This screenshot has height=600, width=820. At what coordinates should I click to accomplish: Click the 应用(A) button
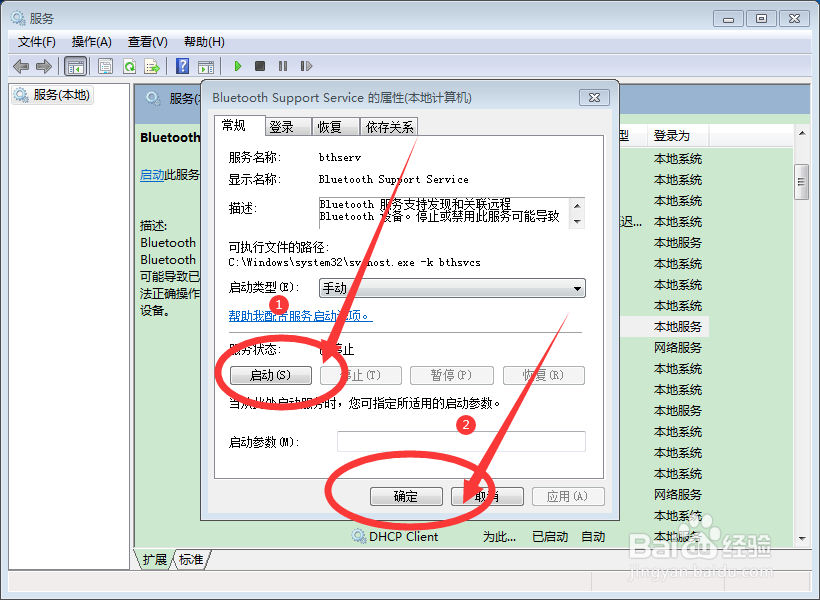click(x=568, y=496)
